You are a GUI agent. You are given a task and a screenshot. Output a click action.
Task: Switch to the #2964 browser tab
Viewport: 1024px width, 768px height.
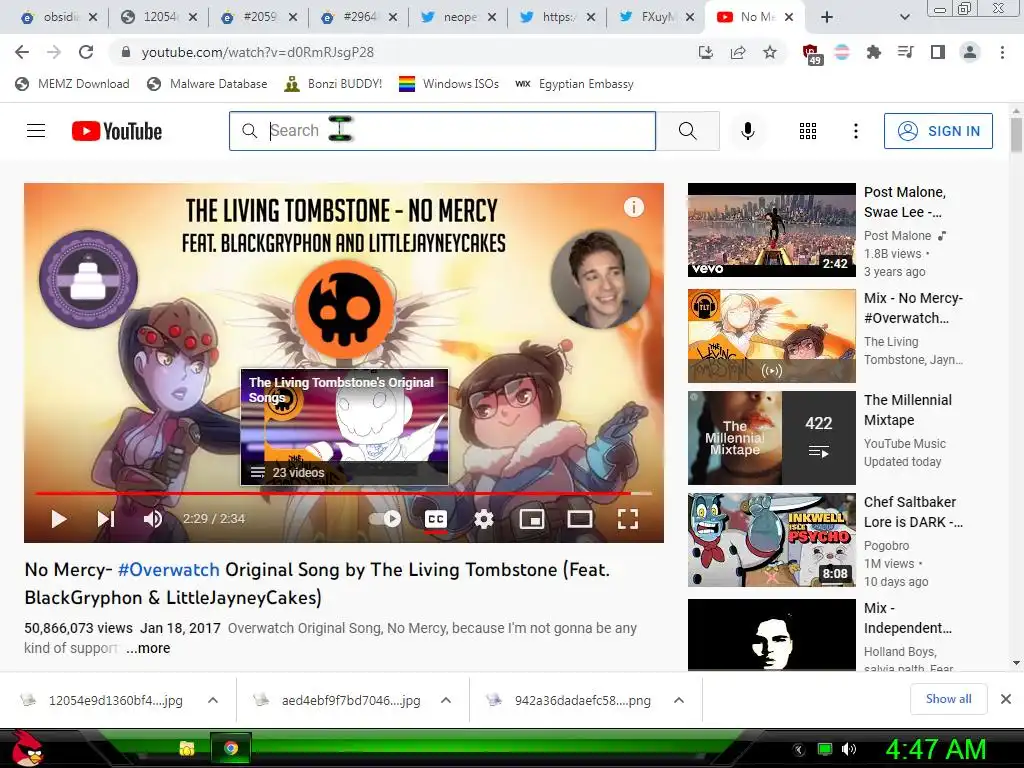point(359,17)
